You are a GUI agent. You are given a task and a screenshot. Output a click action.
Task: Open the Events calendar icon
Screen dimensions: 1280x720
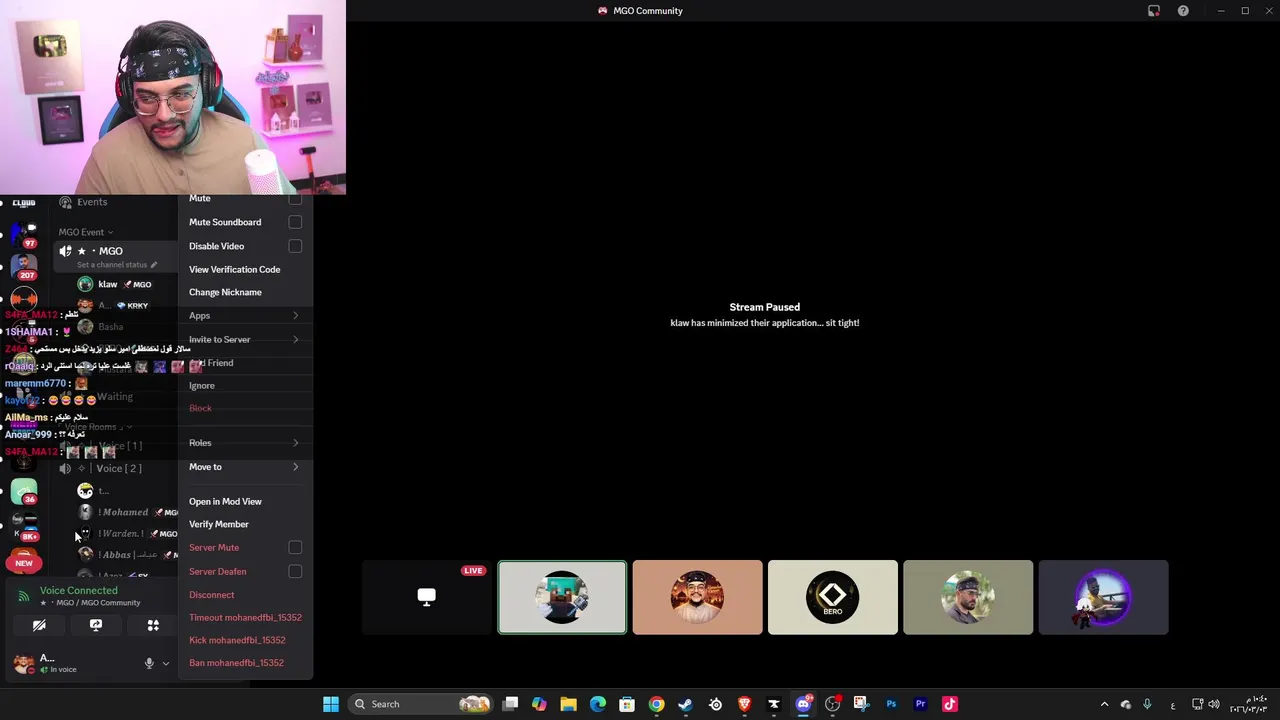click(66, 202)
